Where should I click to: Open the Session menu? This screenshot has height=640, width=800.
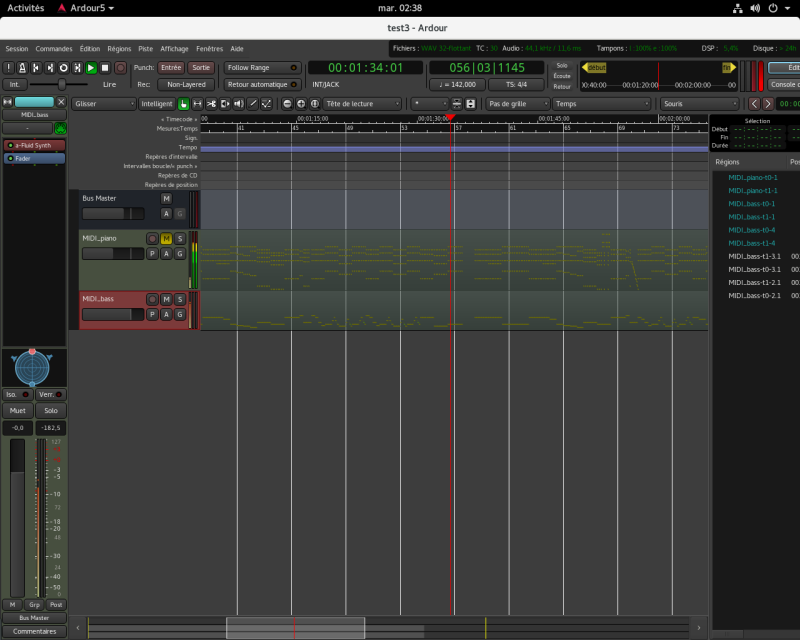17,49
